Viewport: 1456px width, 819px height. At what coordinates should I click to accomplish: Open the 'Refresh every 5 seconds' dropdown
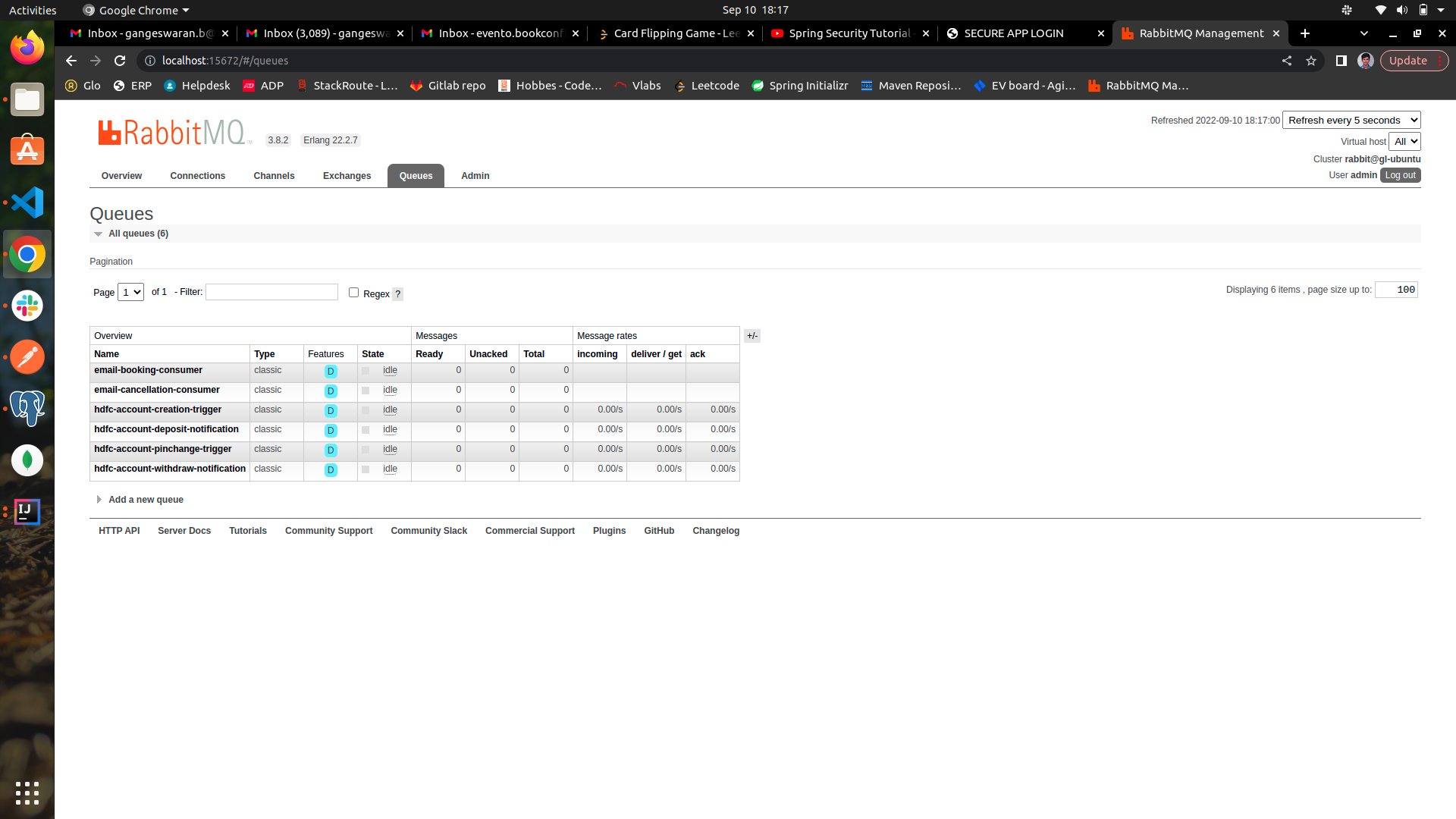coord(1351,120)
